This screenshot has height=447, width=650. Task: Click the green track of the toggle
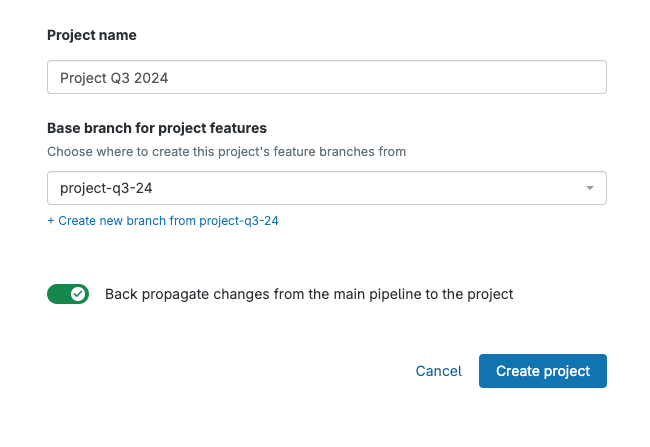[58, 294]
